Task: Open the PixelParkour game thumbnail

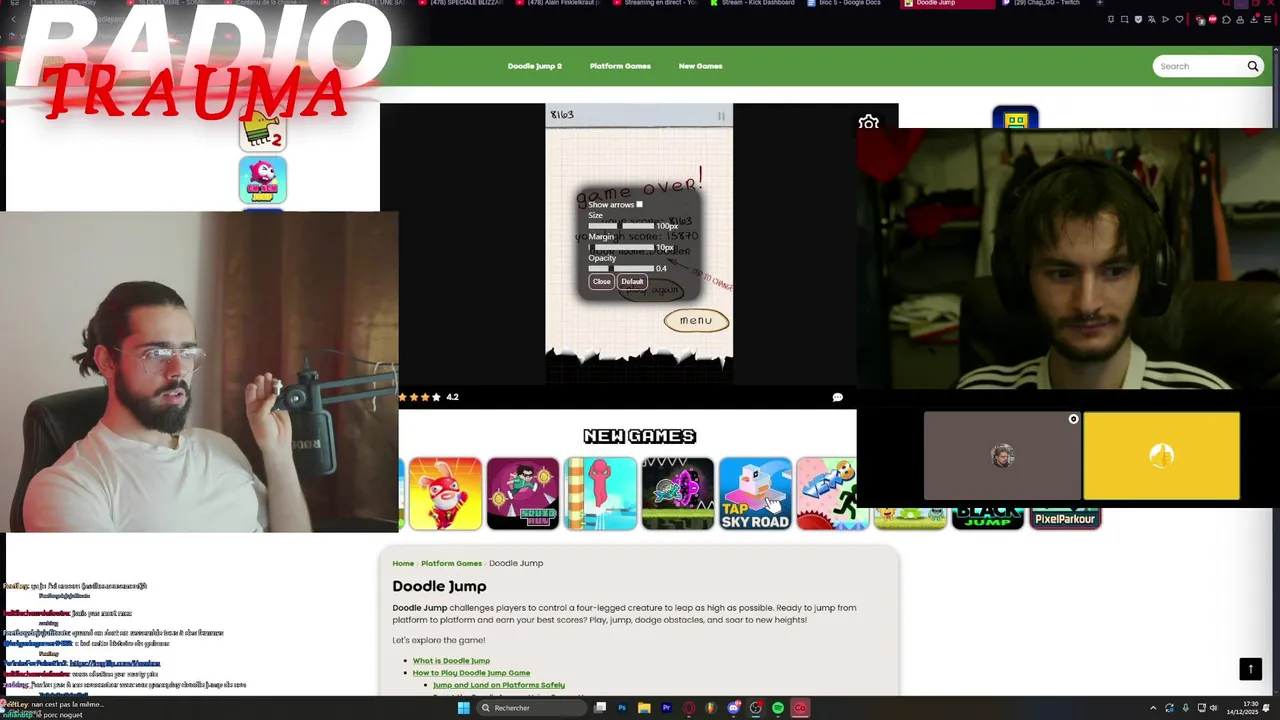Action: coord(1065,518)
